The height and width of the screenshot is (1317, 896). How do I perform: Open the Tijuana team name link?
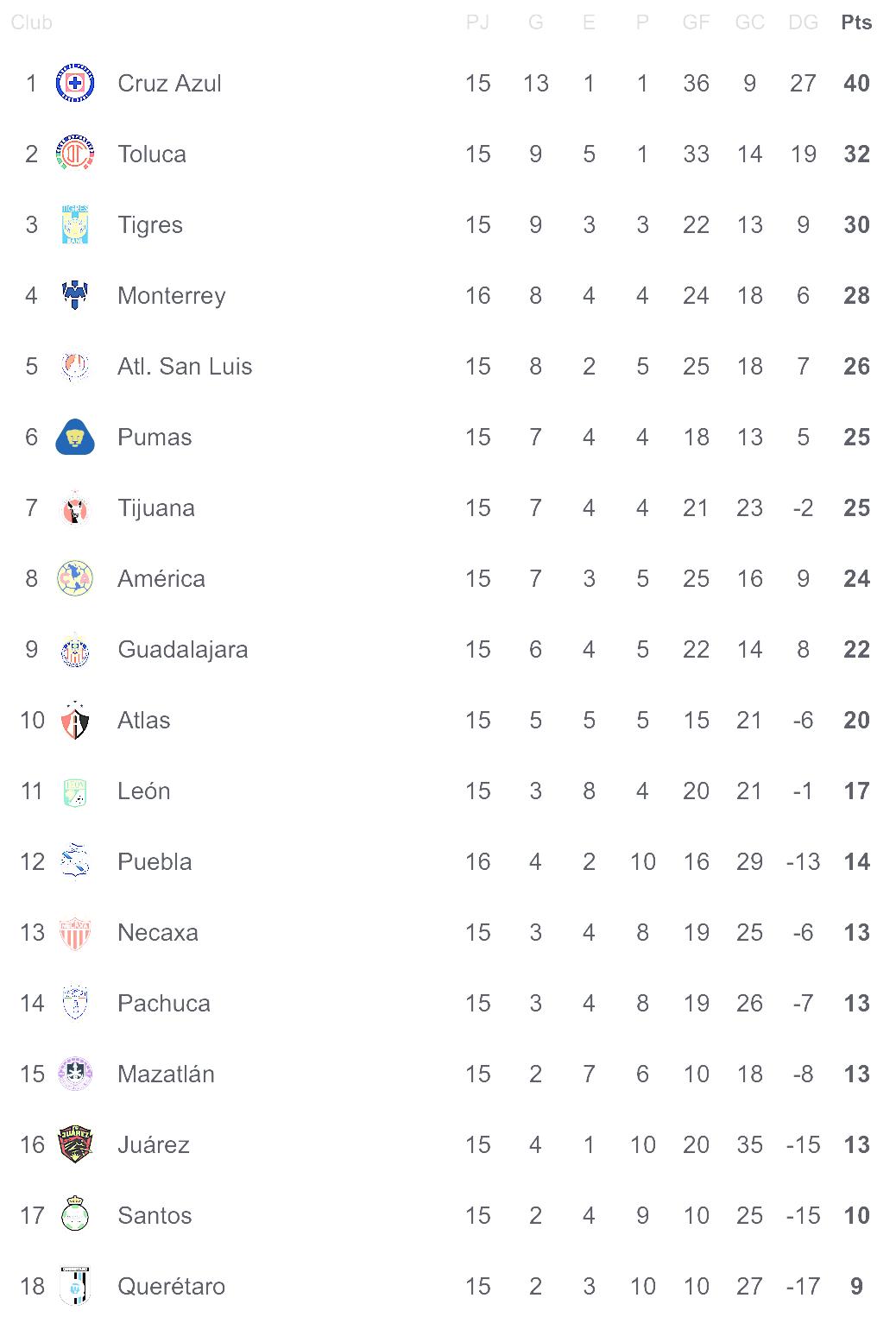click(156, 508)
